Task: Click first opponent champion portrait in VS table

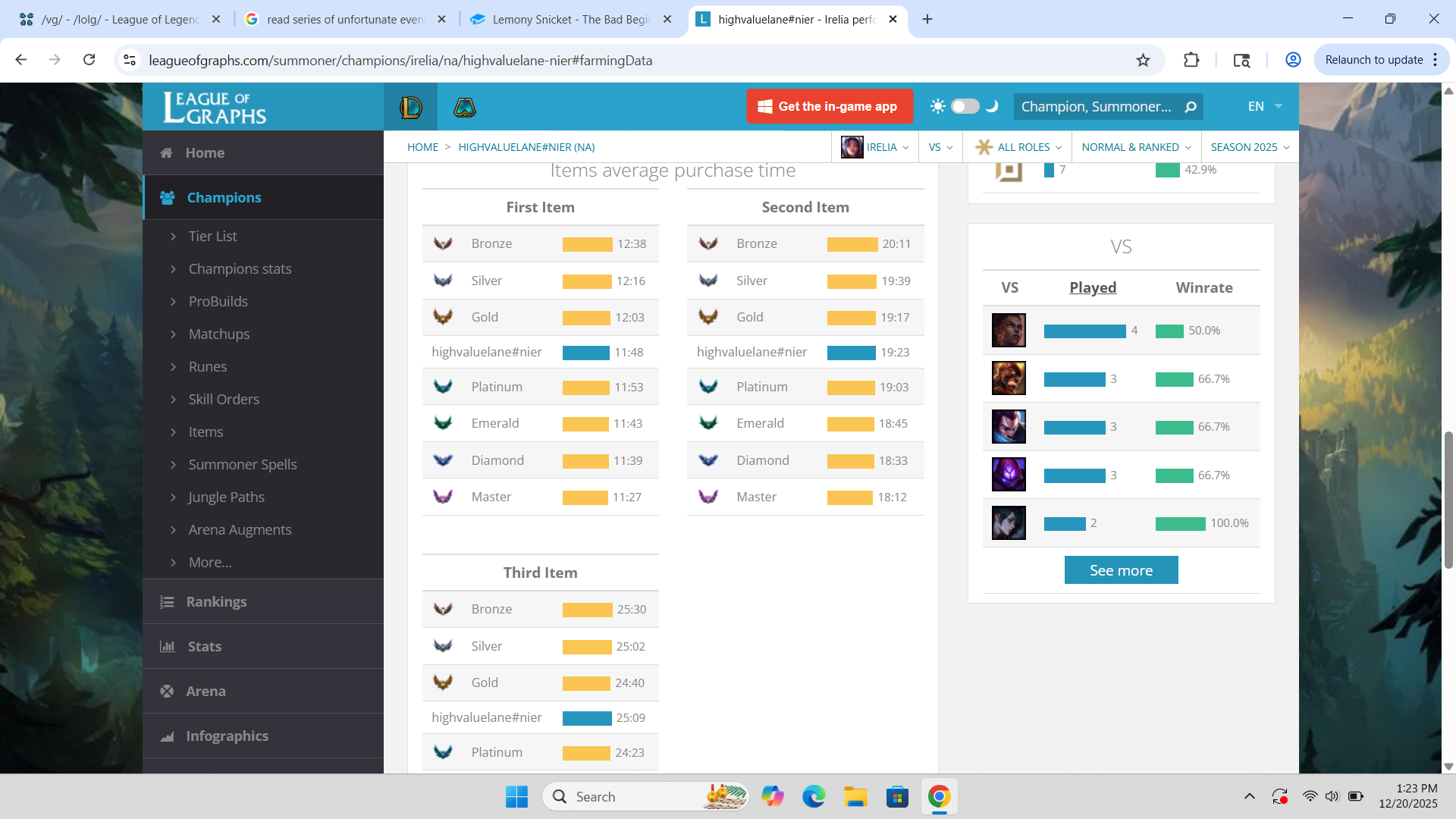Action: click(1009, 331)
